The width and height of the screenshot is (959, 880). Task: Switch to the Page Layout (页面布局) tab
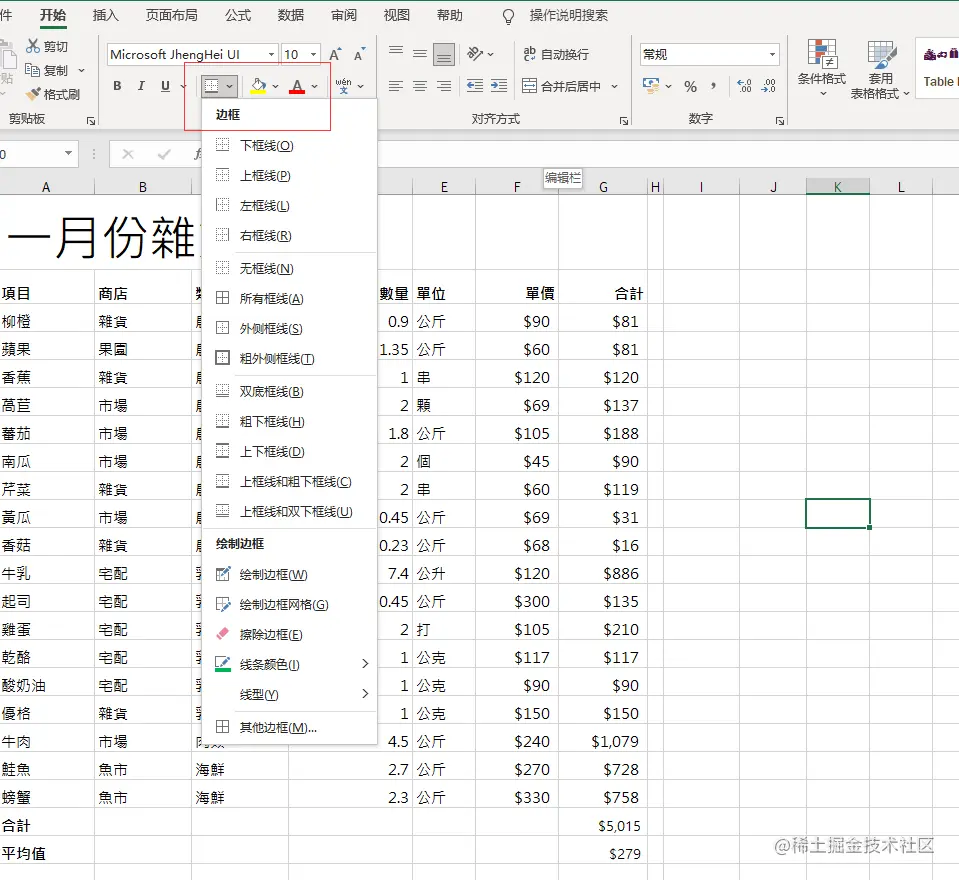click(171, 15)
